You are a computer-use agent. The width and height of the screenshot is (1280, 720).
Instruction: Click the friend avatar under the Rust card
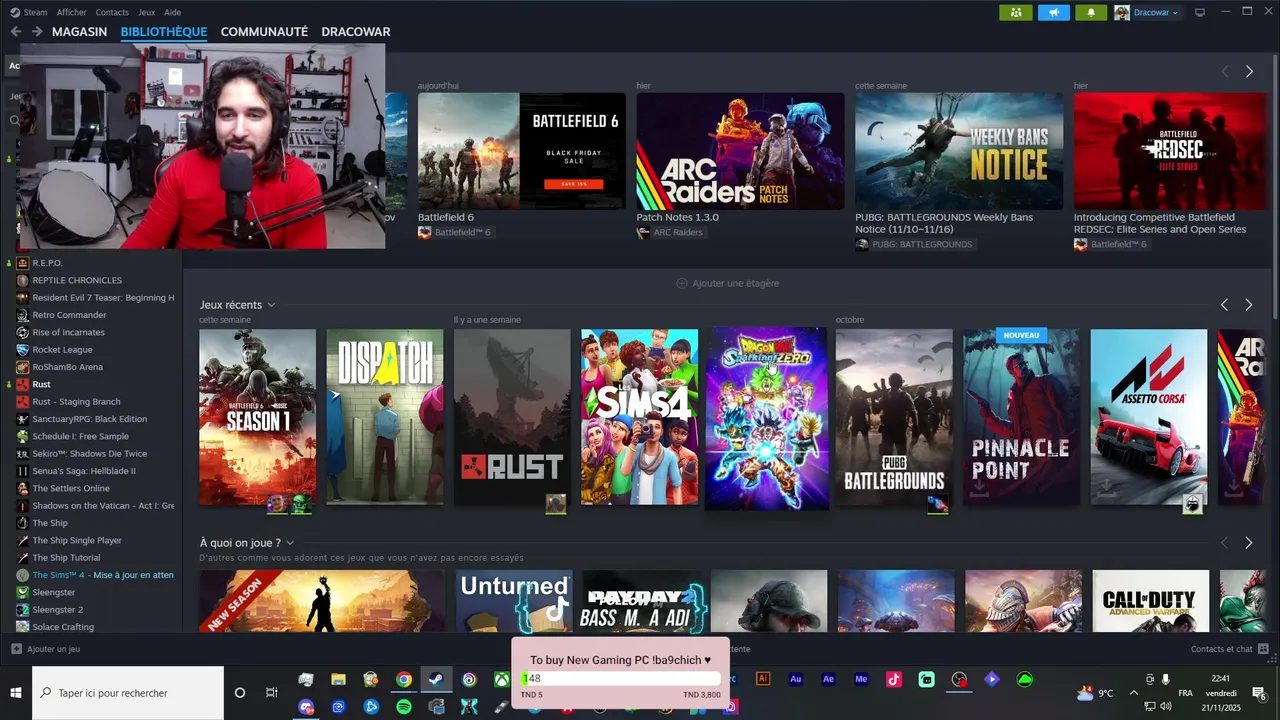point(556,504)
